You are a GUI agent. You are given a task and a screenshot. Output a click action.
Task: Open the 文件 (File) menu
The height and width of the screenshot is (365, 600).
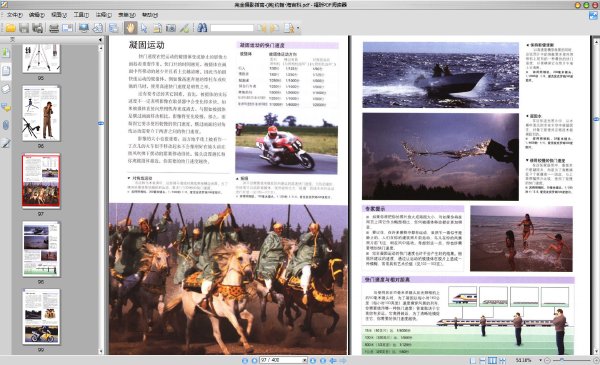tap(14, 15)
